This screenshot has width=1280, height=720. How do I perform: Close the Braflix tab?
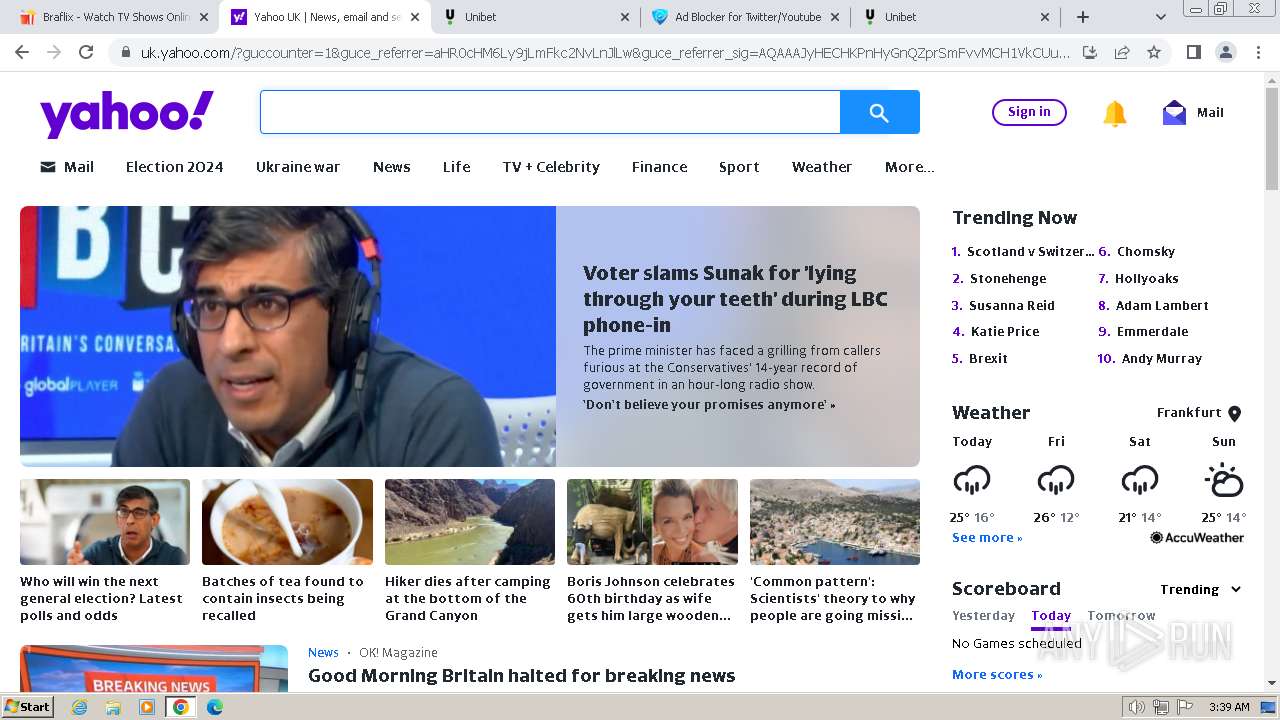click(x=204, y=17)
